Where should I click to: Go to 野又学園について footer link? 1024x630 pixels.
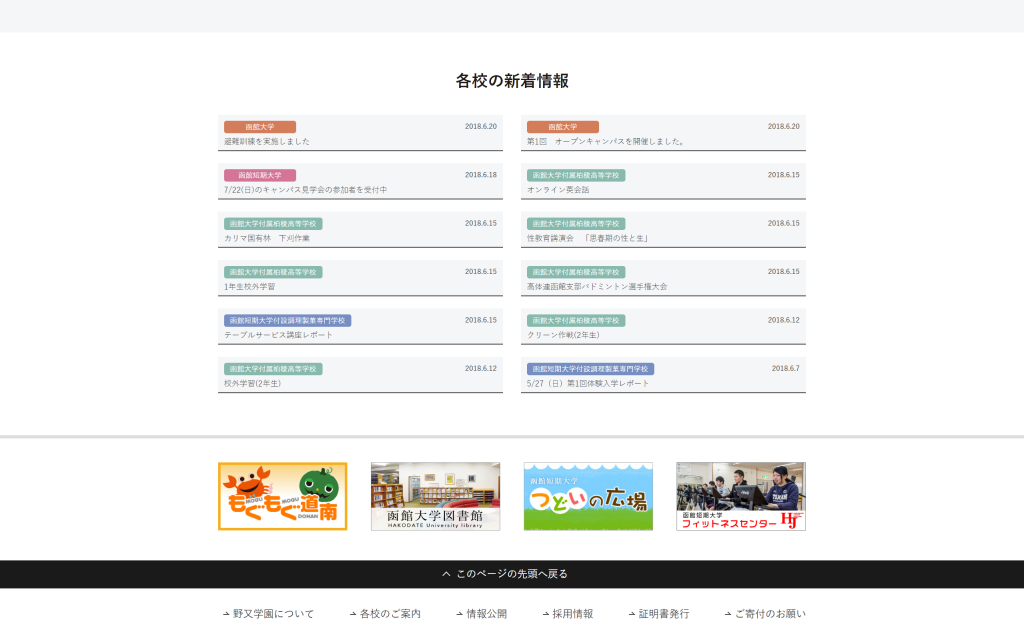point(268,614)
